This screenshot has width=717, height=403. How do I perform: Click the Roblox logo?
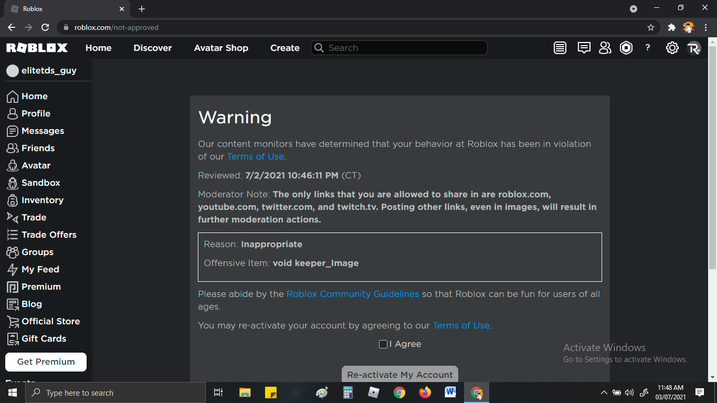pos(37,48)
